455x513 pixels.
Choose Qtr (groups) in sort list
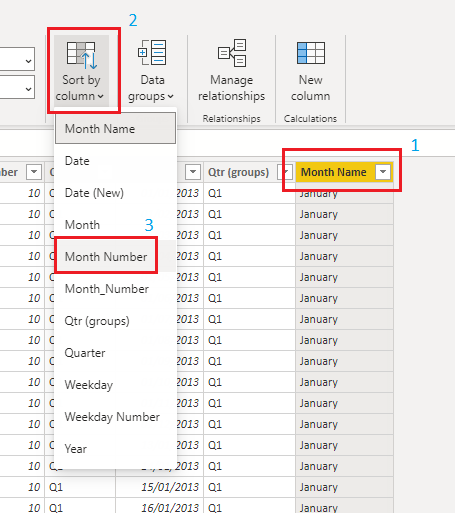tap(115, 321)
